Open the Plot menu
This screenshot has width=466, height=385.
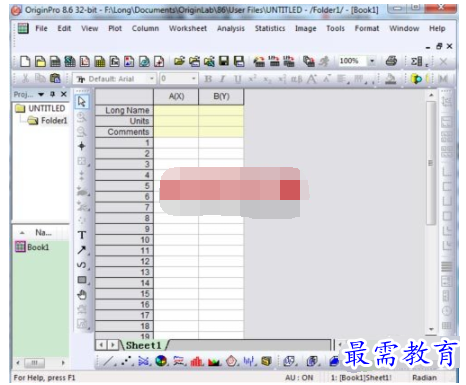[115, 28]
